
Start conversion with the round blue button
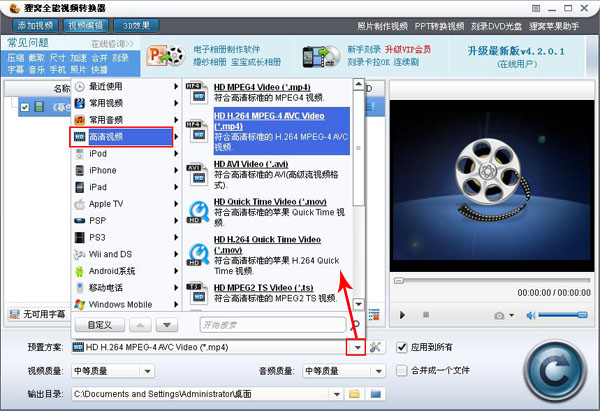pyautogui.click(x=555, y=371)
